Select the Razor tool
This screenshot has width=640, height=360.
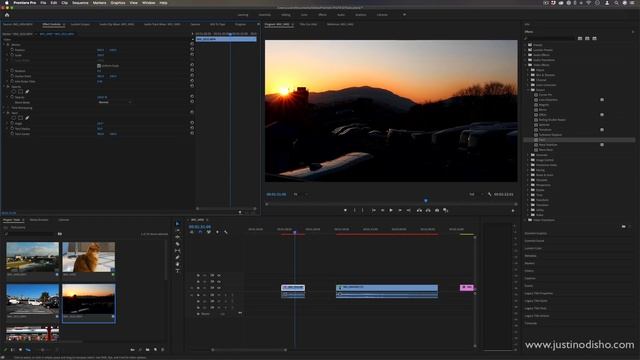177,244
